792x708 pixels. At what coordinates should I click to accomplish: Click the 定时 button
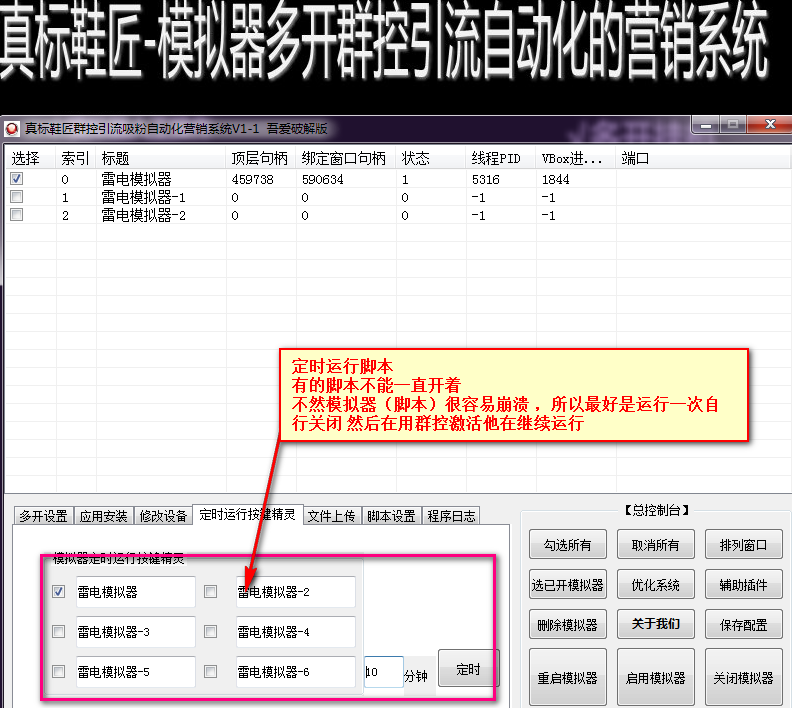[x=468, y=669]
